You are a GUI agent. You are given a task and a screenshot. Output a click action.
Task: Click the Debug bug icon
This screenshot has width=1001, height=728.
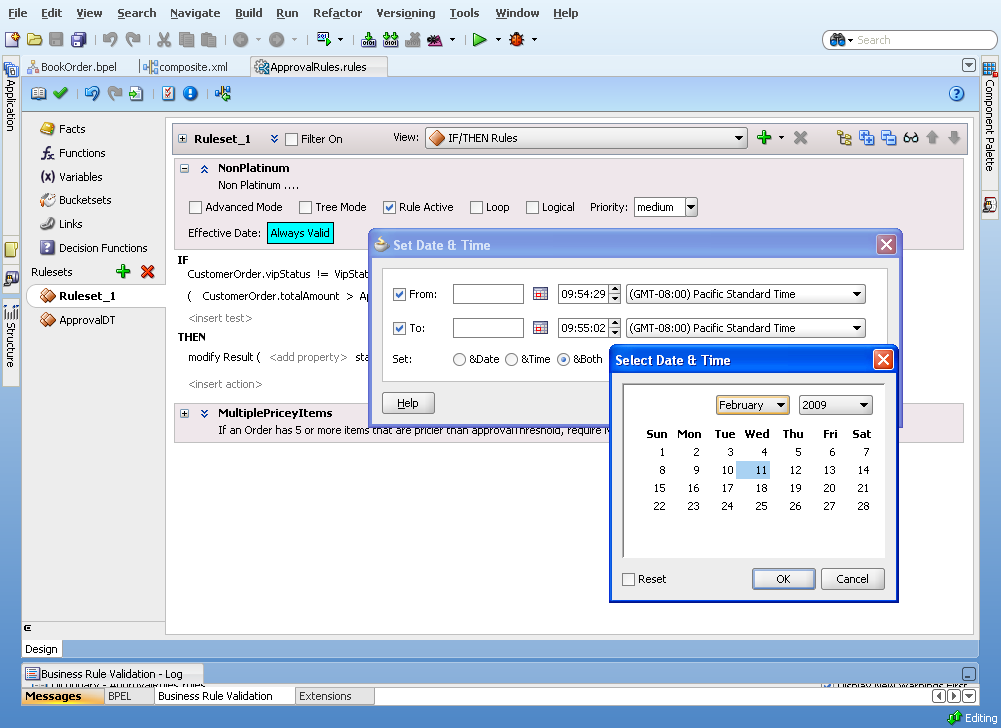tap(516, 40)
